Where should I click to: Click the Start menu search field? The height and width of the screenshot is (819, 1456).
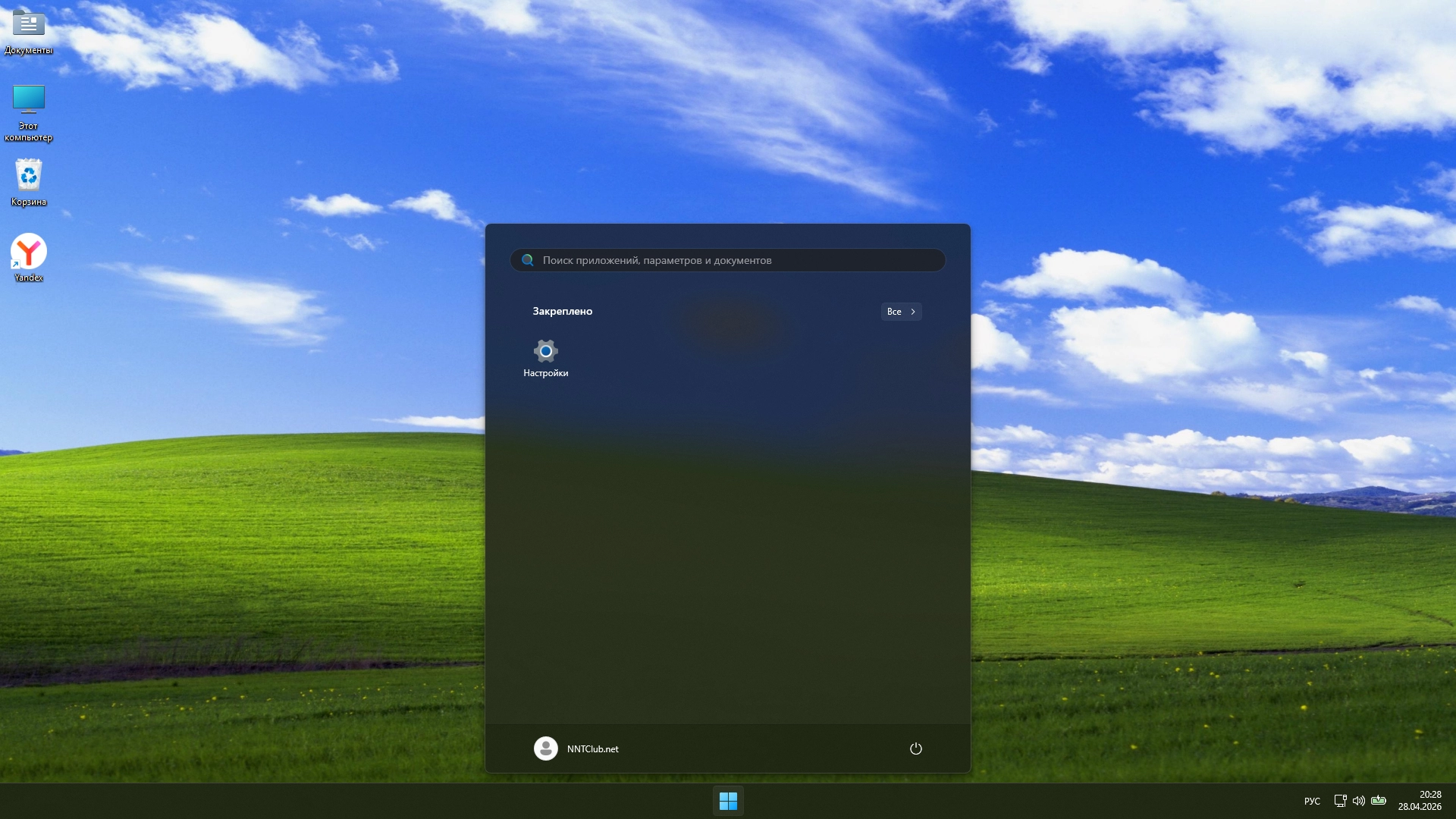[x=728, y=260]
